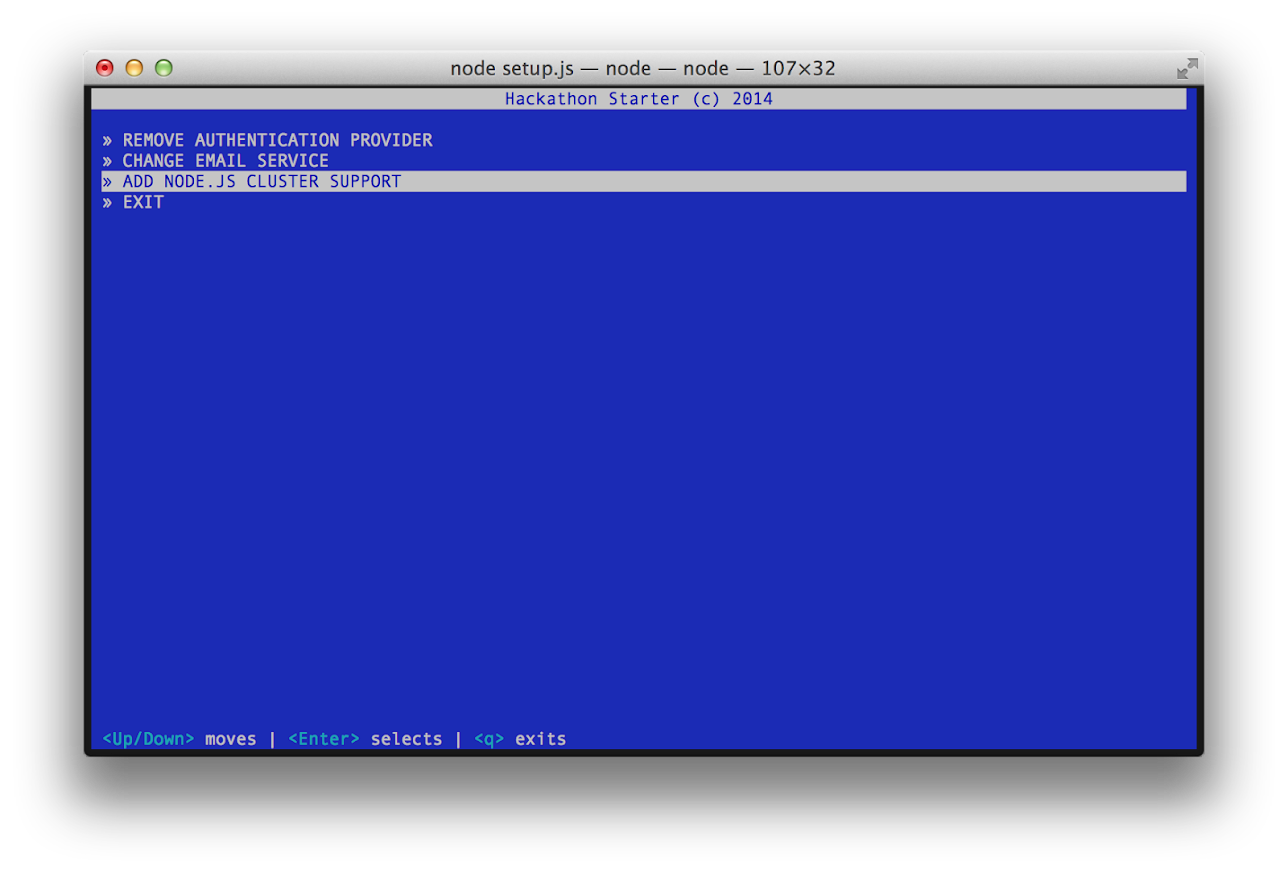This screenshot has height=873, width=1288.
Task: Select REMOVE AUTHENTICATION PROVIDER menu entry
Action: coord(267,140)
